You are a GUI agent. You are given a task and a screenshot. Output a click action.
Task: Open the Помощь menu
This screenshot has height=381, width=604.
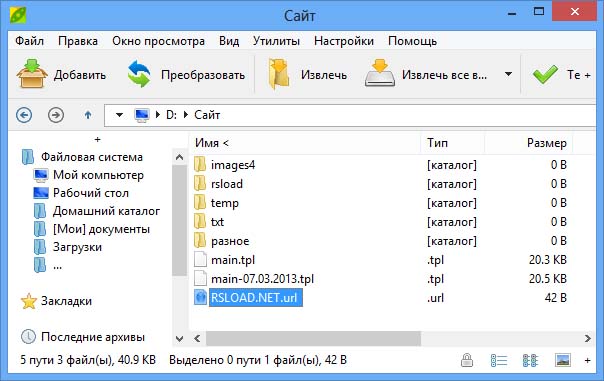[412, 41]
